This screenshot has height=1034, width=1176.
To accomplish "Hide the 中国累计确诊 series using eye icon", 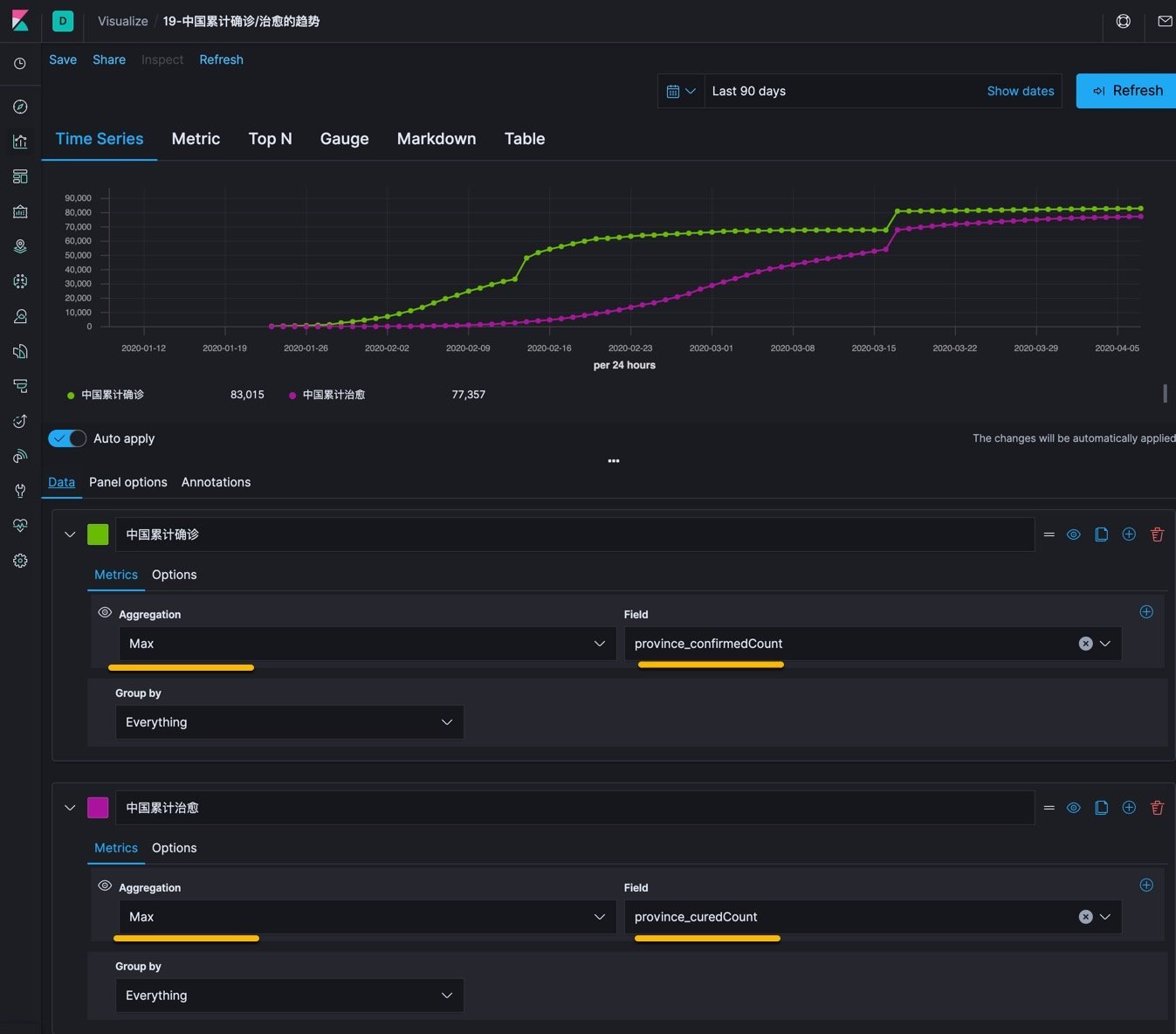I will [x=1074, y=534].
